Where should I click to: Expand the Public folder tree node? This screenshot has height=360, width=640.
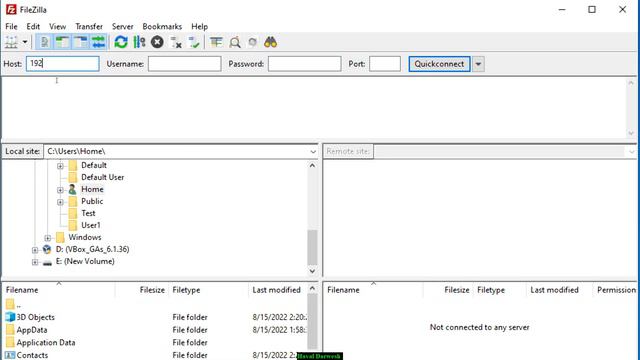point(60,202)
